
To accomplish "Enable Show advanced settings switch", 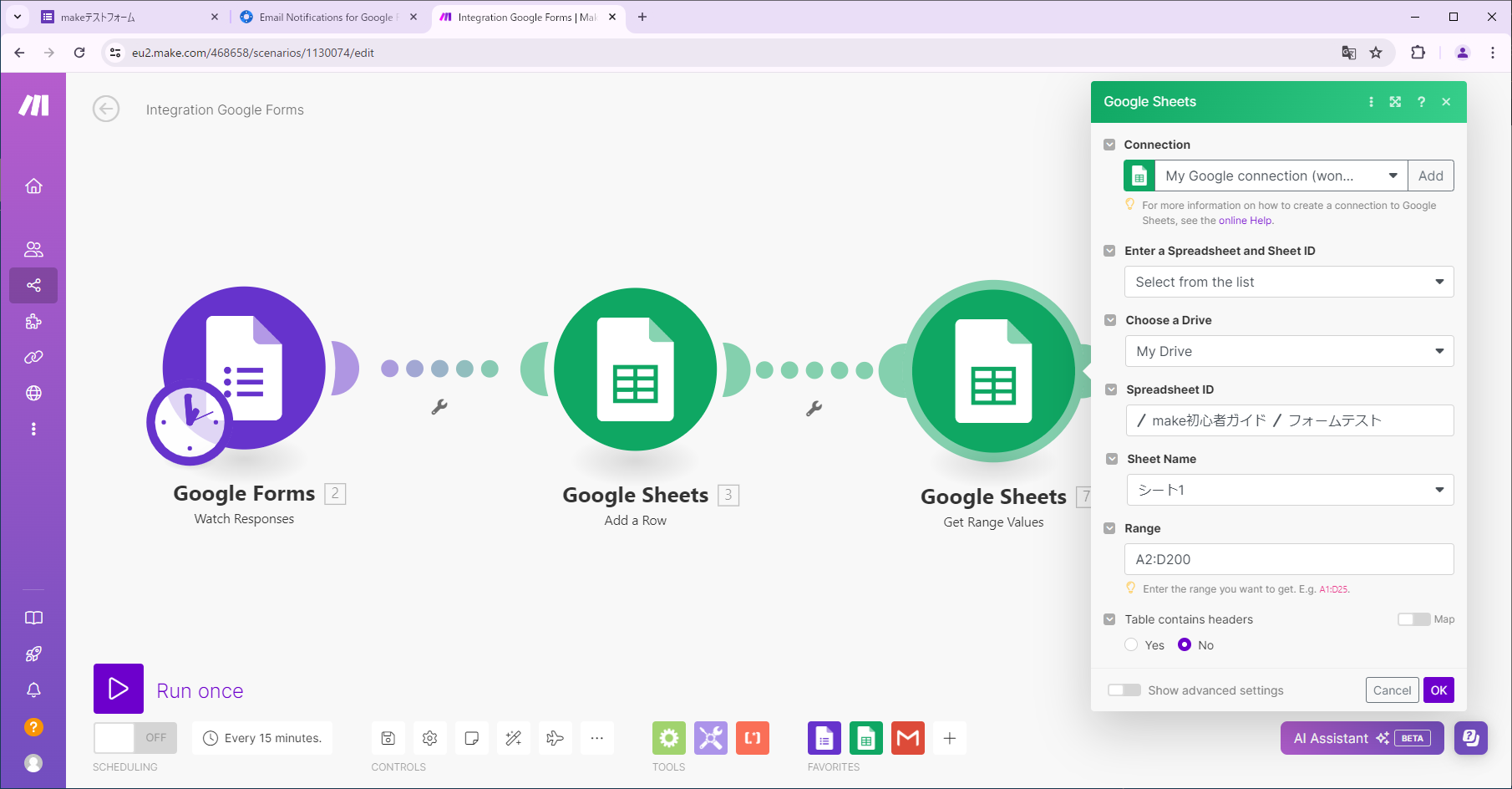I will [1124, 690].
